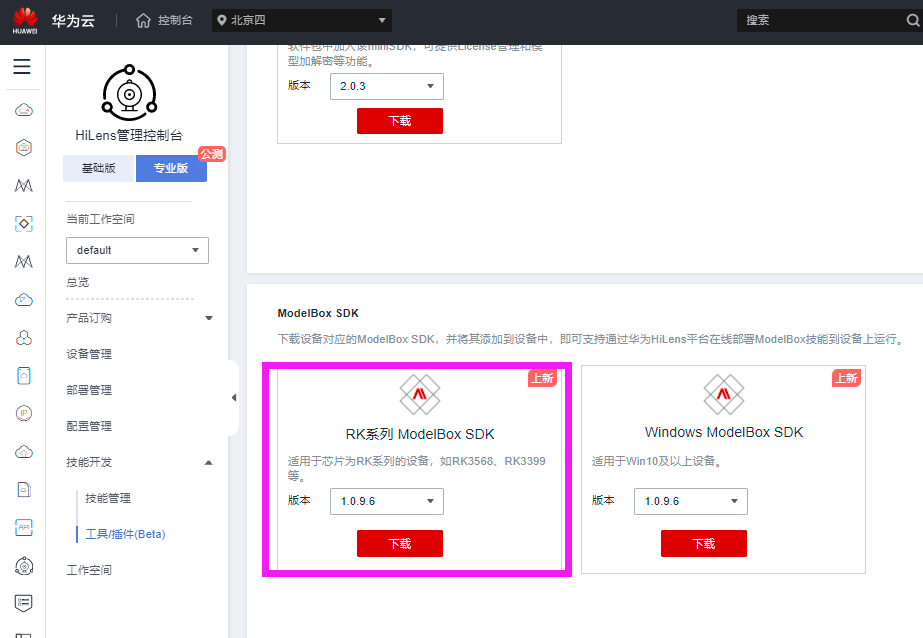Click the 上新 badge on Windows card
Screen dimensions: 923x638
[846, 378]
